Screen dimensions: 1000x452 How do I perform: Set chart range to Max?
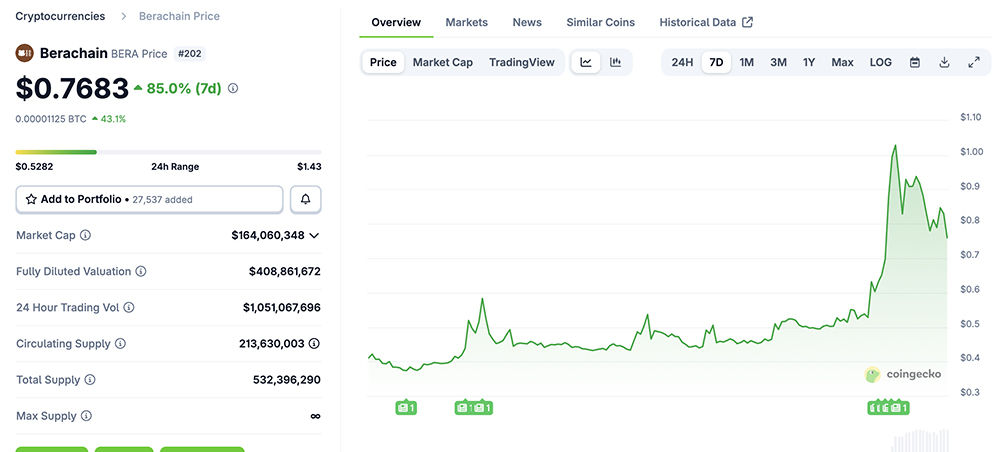pos(842,62)
